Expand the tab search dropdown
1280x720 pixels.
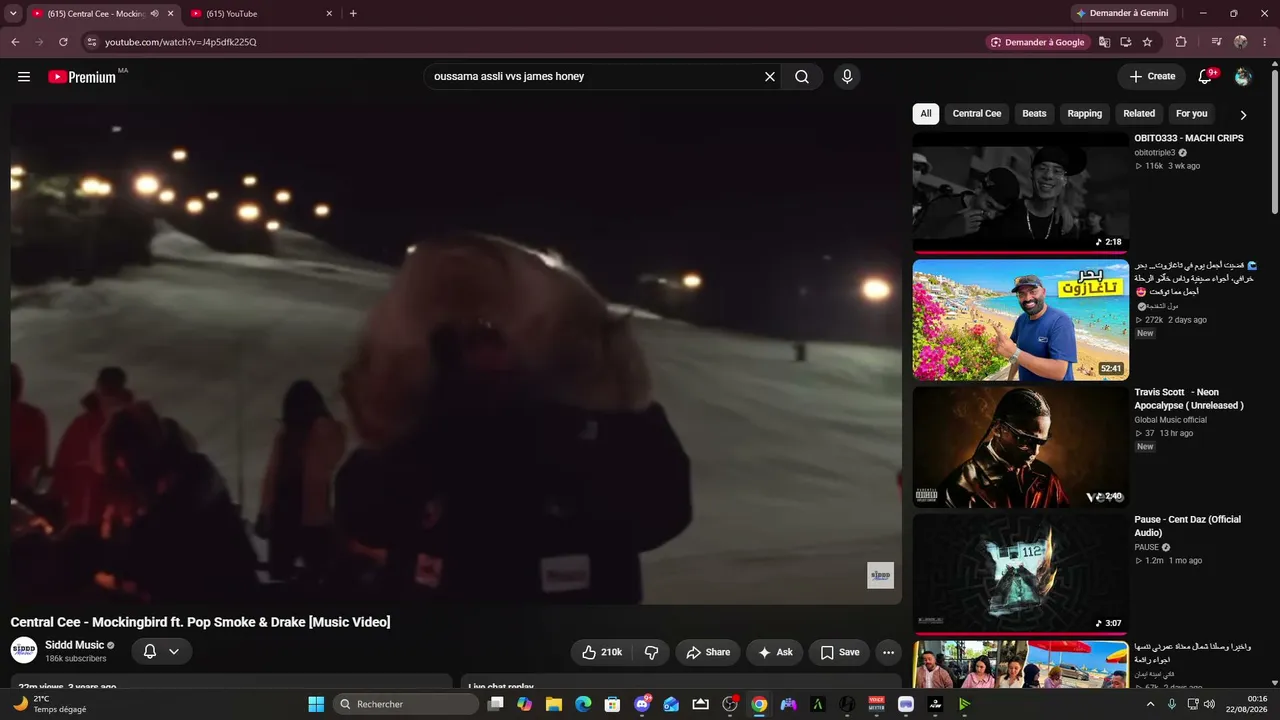[x=13, y=14]
